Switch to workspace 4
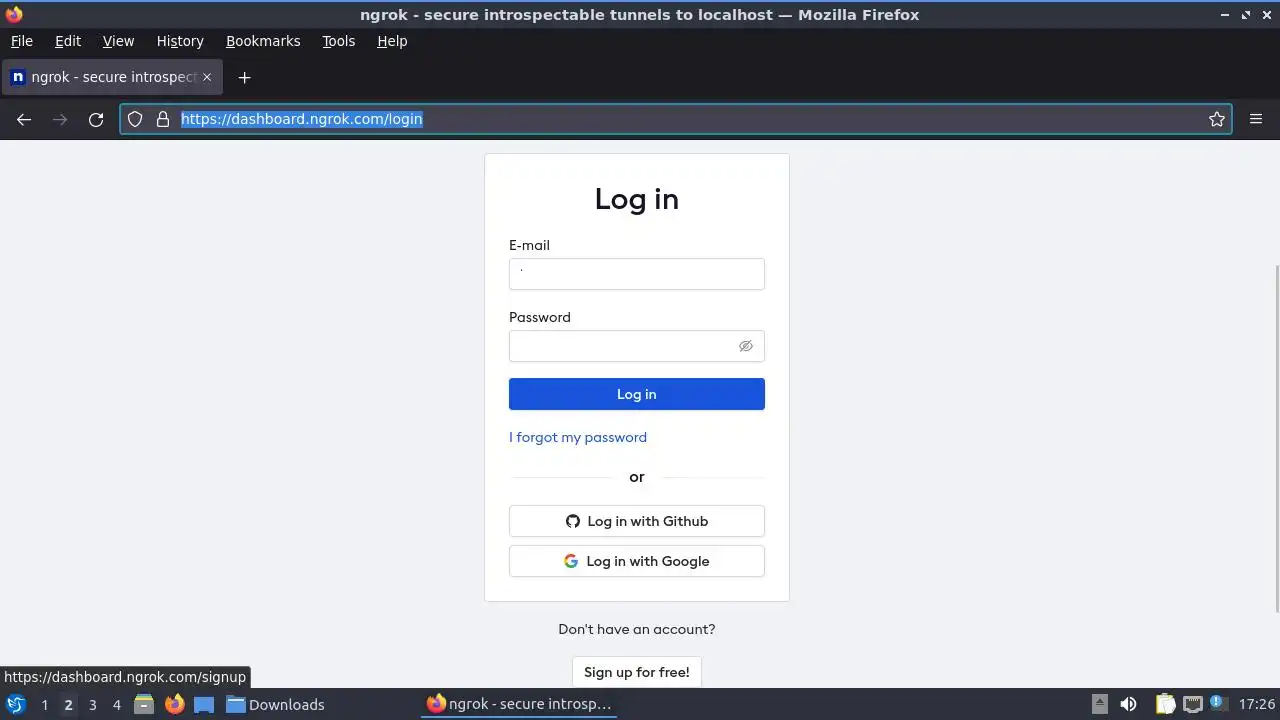 116,704
